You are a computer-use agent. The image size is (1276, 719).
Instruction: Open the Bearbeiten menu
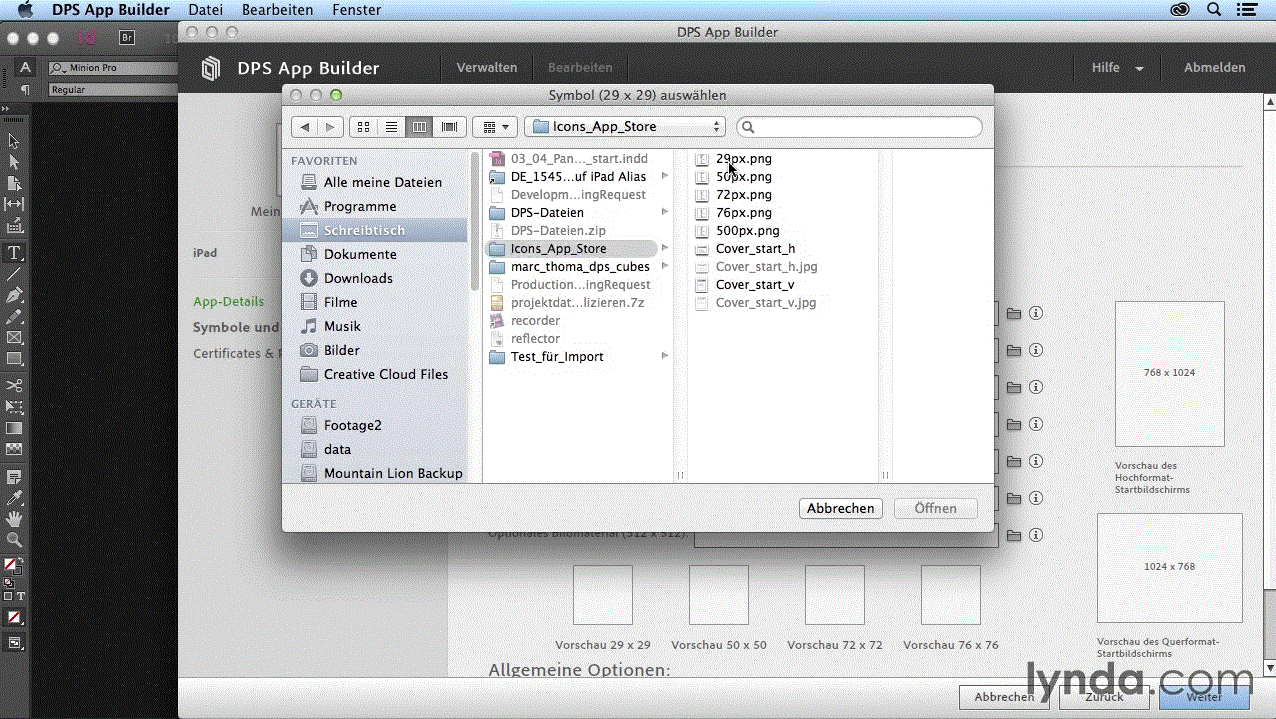click(x=277, y=10)
